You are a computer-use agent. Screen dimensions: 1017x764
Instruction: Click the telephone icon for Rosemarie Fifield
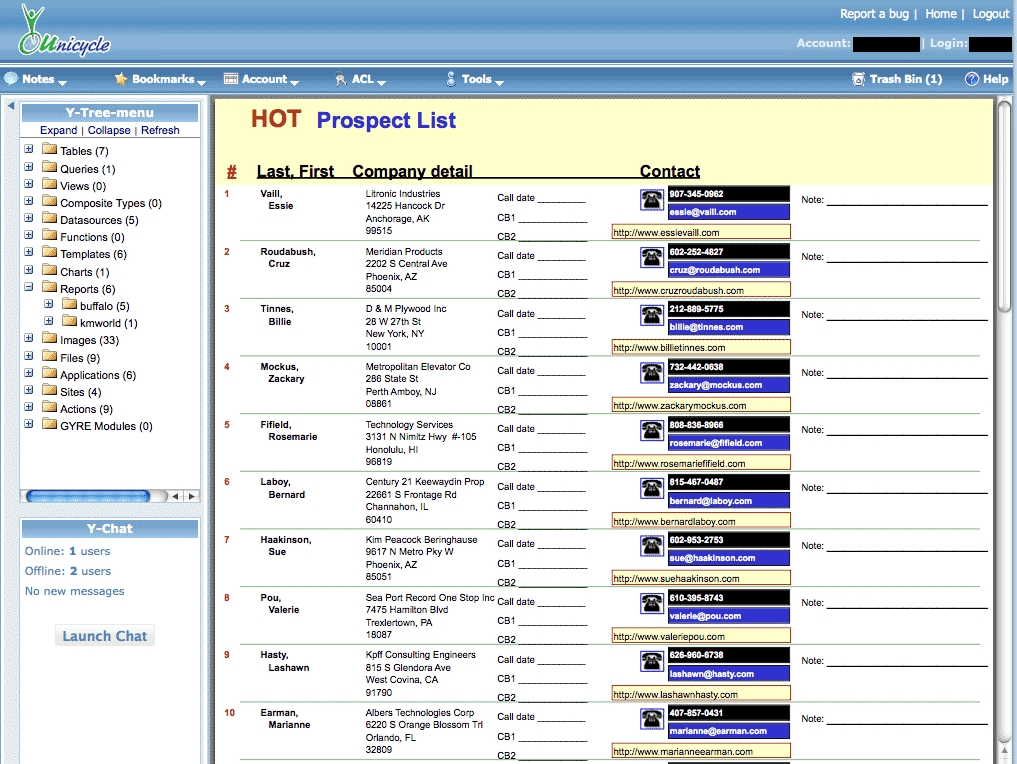[x=651, y=430]
